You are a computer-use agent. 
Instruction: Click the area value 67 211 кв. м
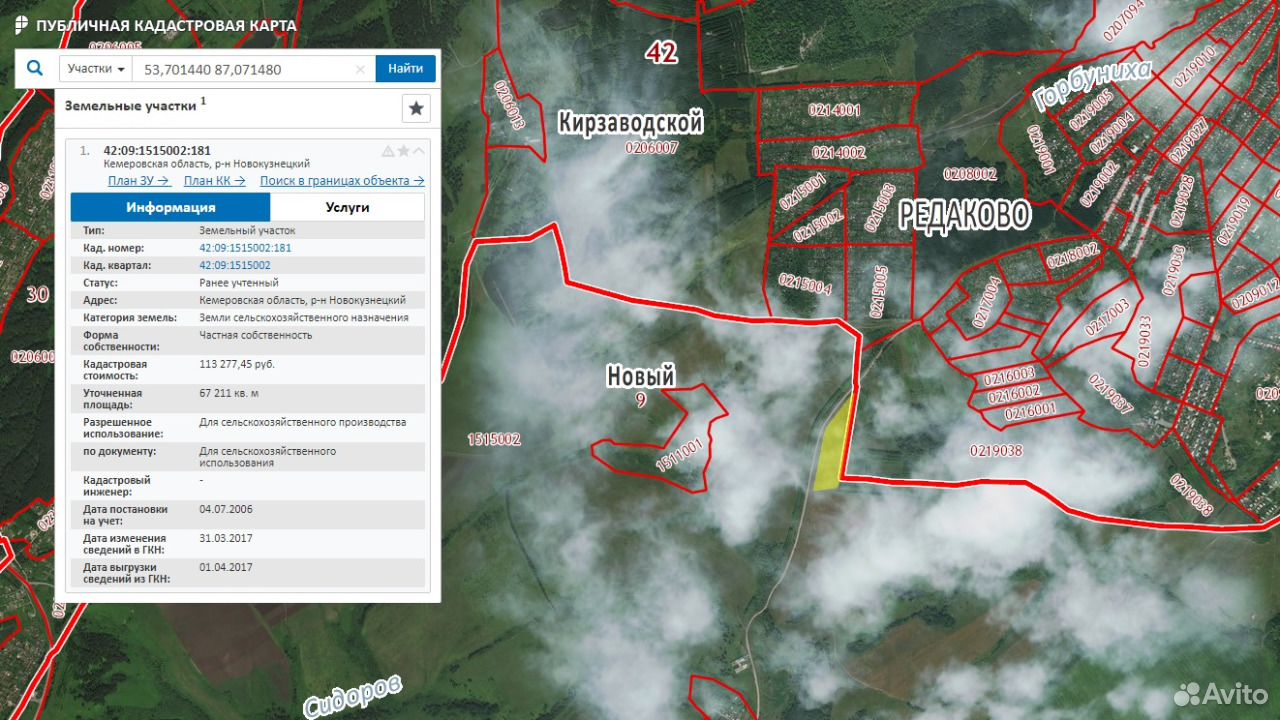coord(229,393)
